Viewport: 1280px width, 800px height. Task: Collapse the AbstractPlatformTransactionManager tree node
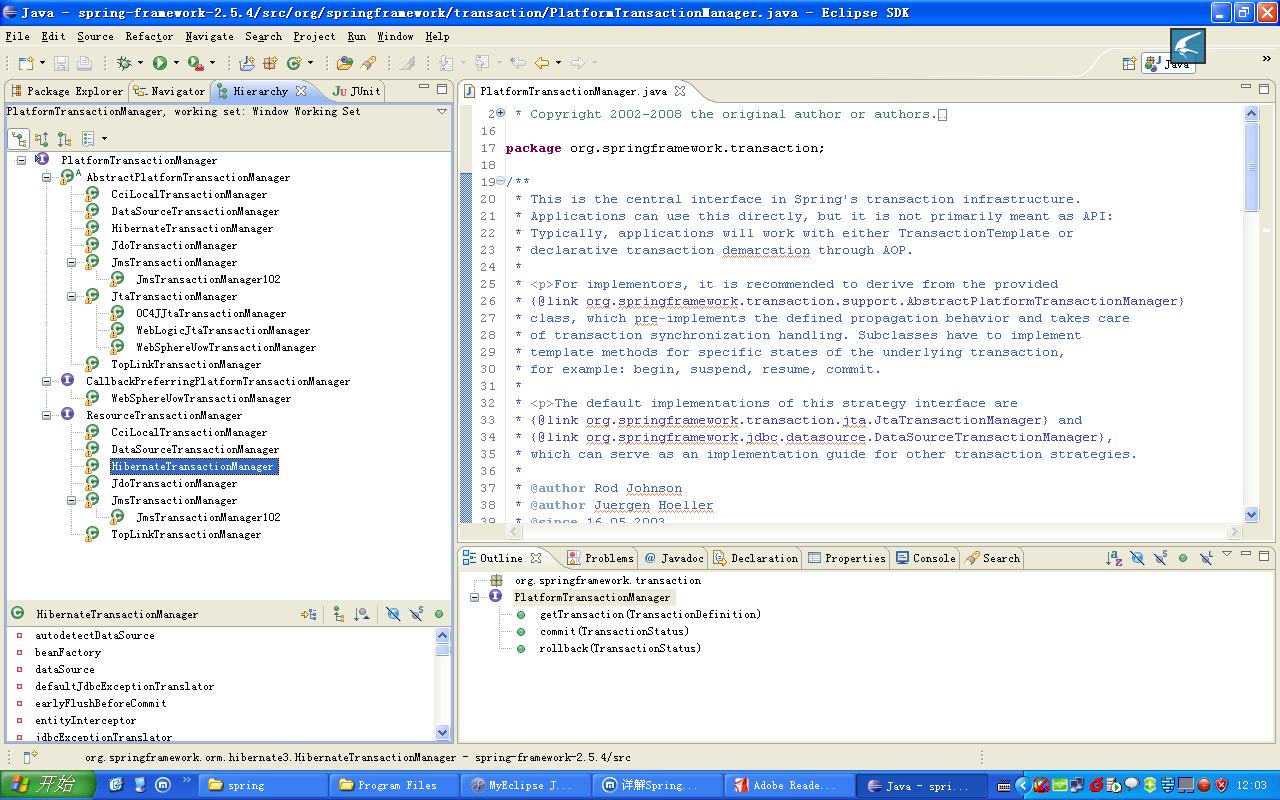46,177
